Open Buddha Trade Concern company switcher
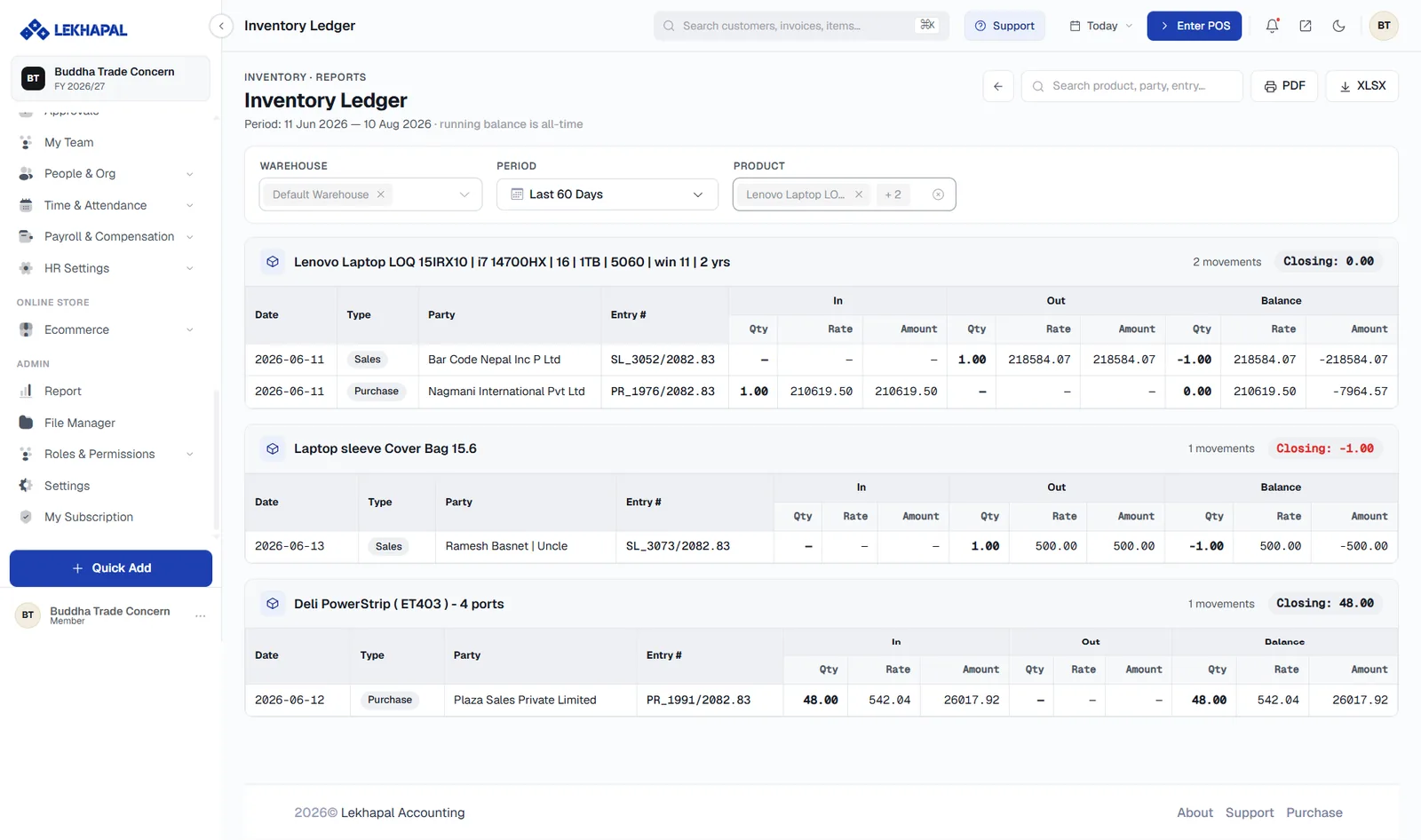This screenshot has width=1421, height=840. [x=111, y=78]
